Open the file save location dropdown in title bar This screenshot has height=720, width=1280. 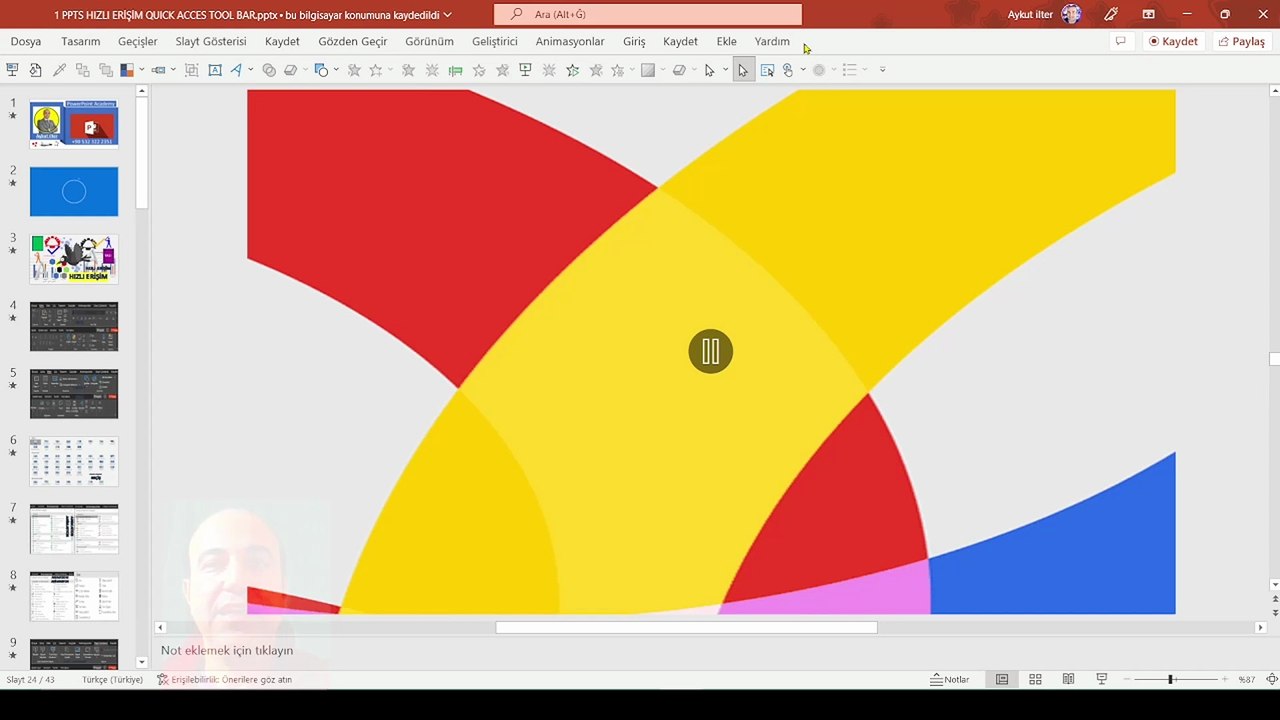click(x=447, y=15)
